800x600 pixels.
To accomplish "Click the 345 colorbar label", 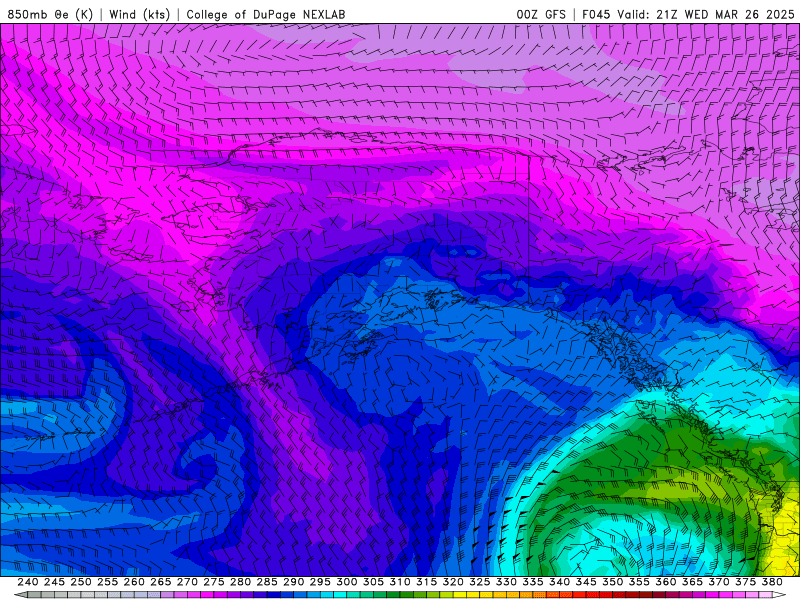I will coord(586,582).
